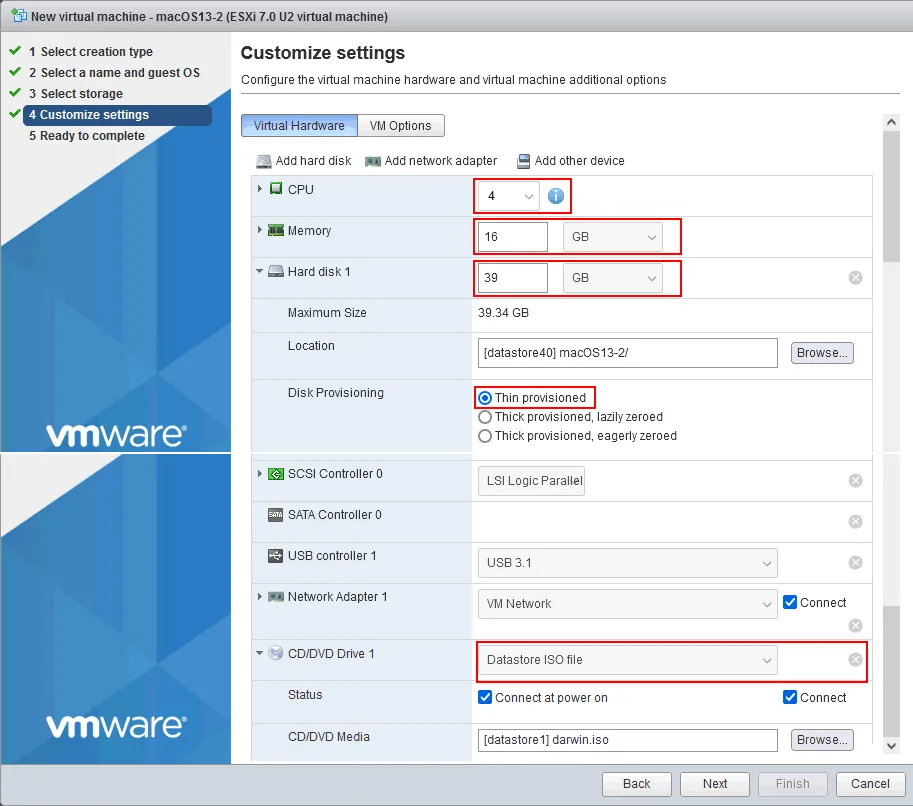Expand the Memory settings row

coord(261,230)
